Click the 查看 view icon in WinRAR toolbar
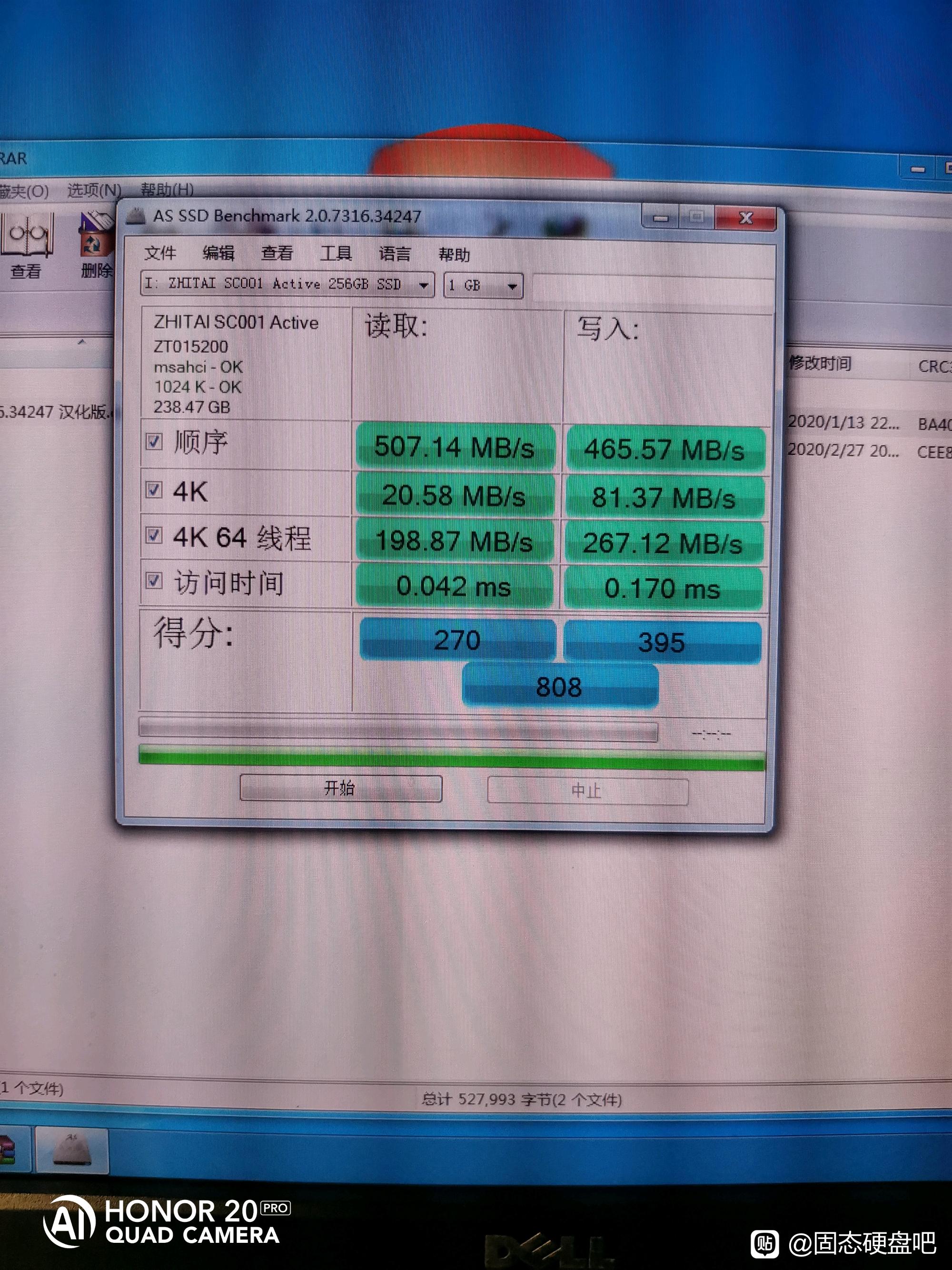952x1270 pixels. [x=26, y=246]
